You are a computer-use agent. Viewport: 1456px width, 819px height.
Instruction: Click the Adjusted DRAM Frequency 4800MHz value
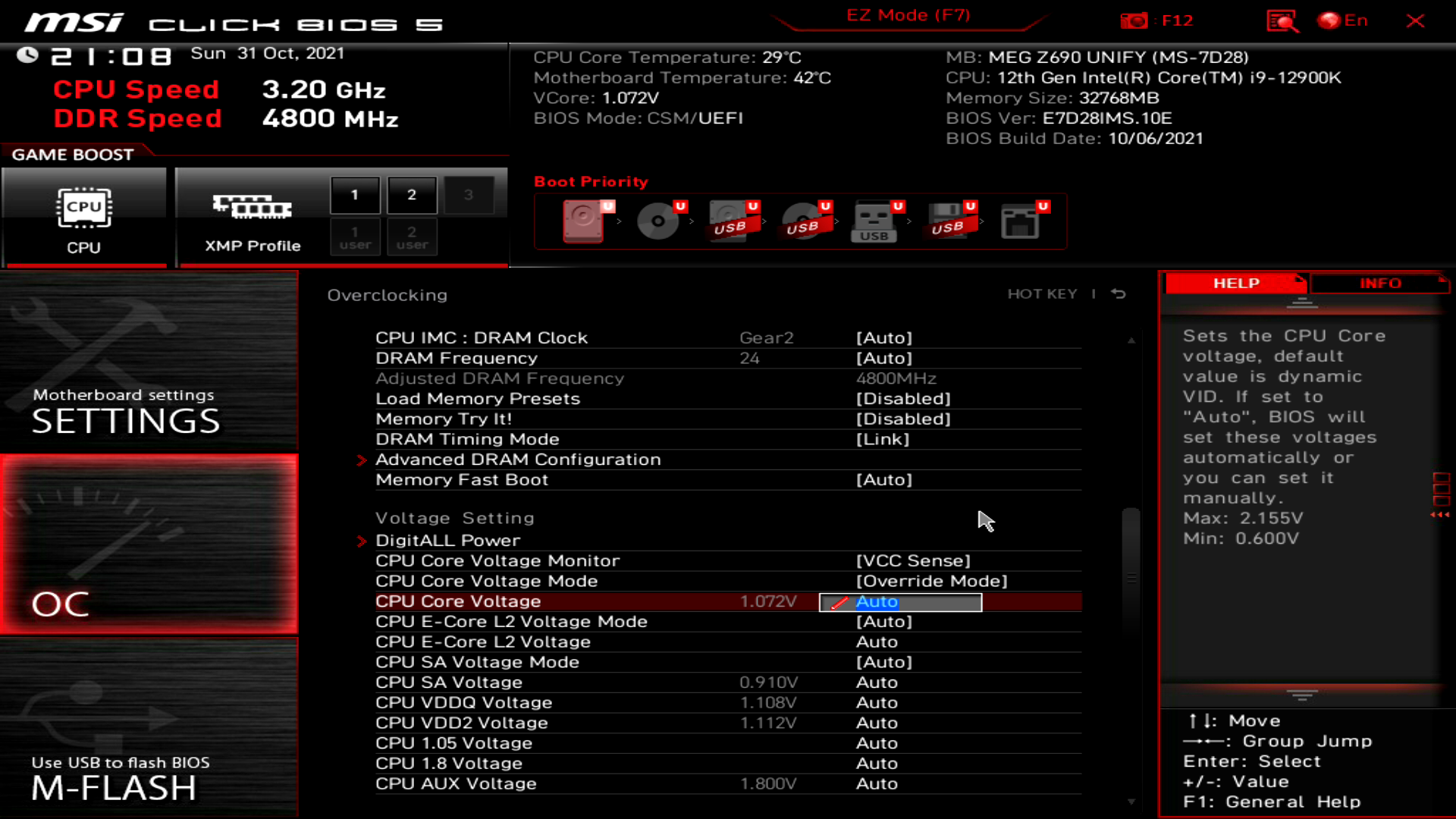pyautogui.click(x=896, y=379)
